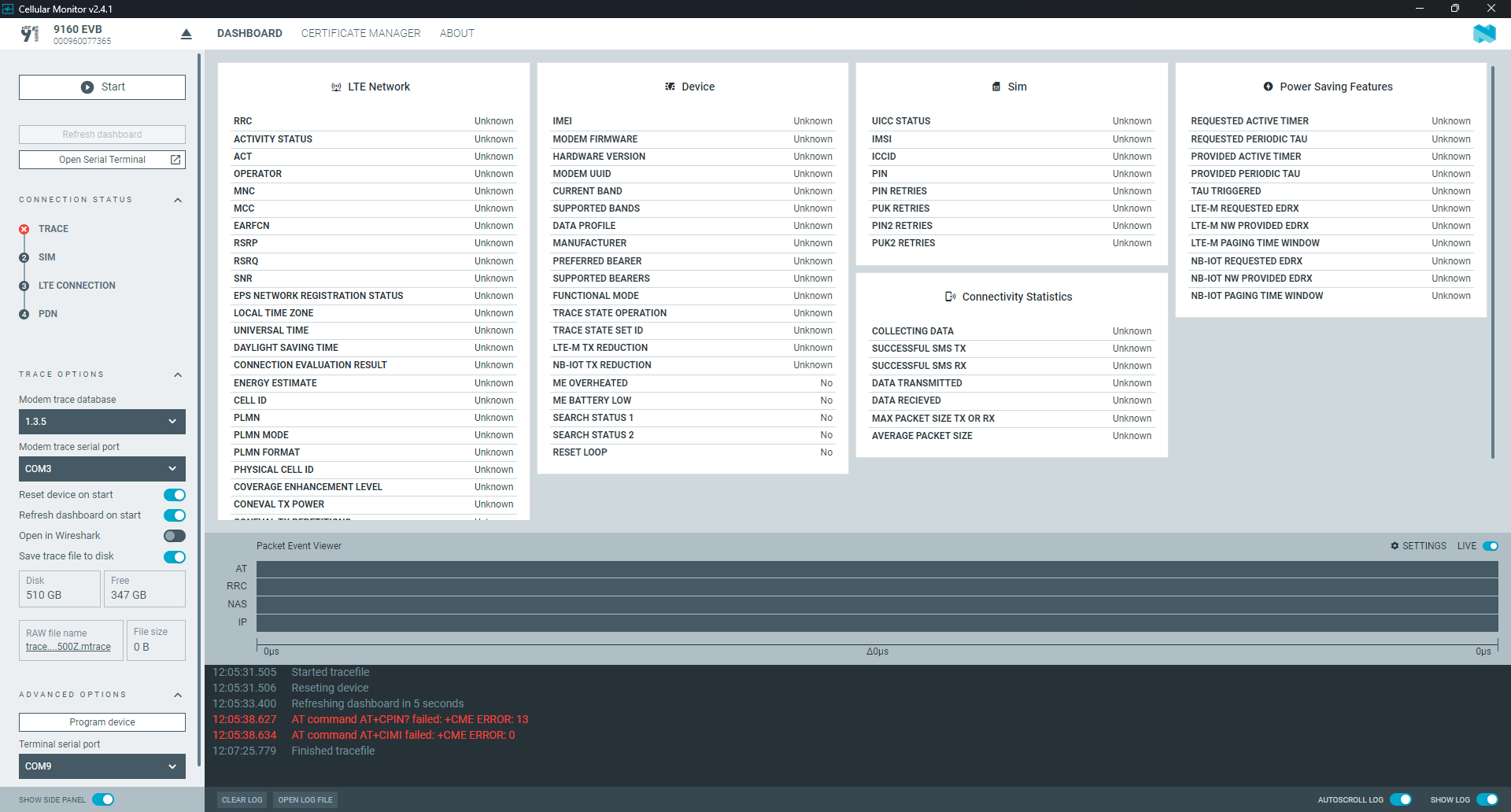Click the device eject icon beside 9160 EVB
The height and width of the screenshot is (812, 1511).
point(187,34)
